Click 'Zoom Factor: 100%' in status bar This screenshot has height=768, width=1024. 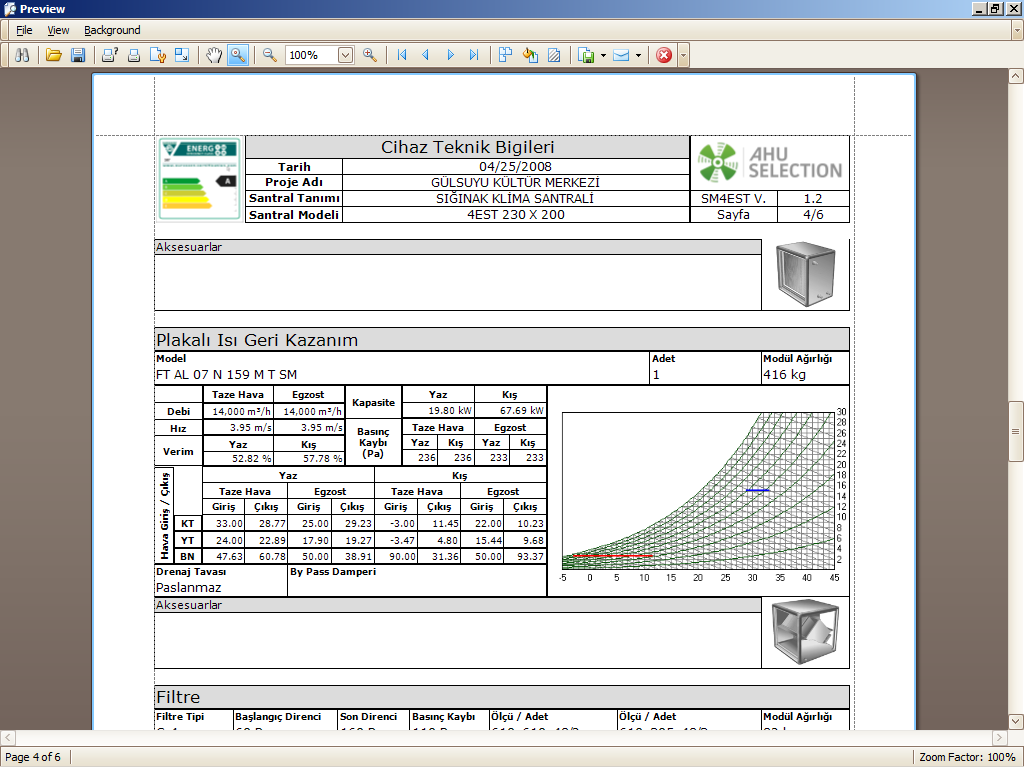967,757
